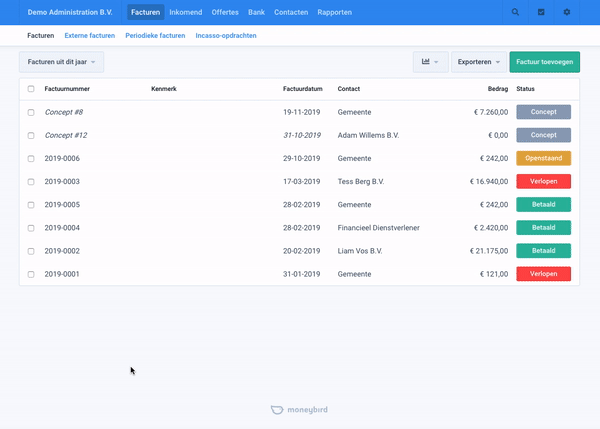The image size is (600, 429).
Task: Open the chart statistics dropdown
Action: point(430,62)
